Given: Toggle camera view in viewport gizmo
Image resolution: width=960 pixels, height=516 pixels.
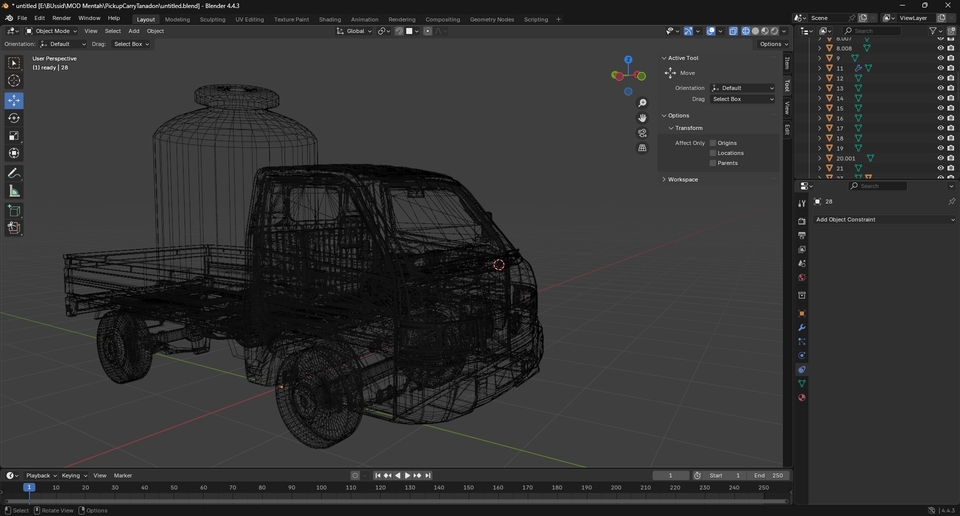Looking at the screenshot, I should (642, 133).
